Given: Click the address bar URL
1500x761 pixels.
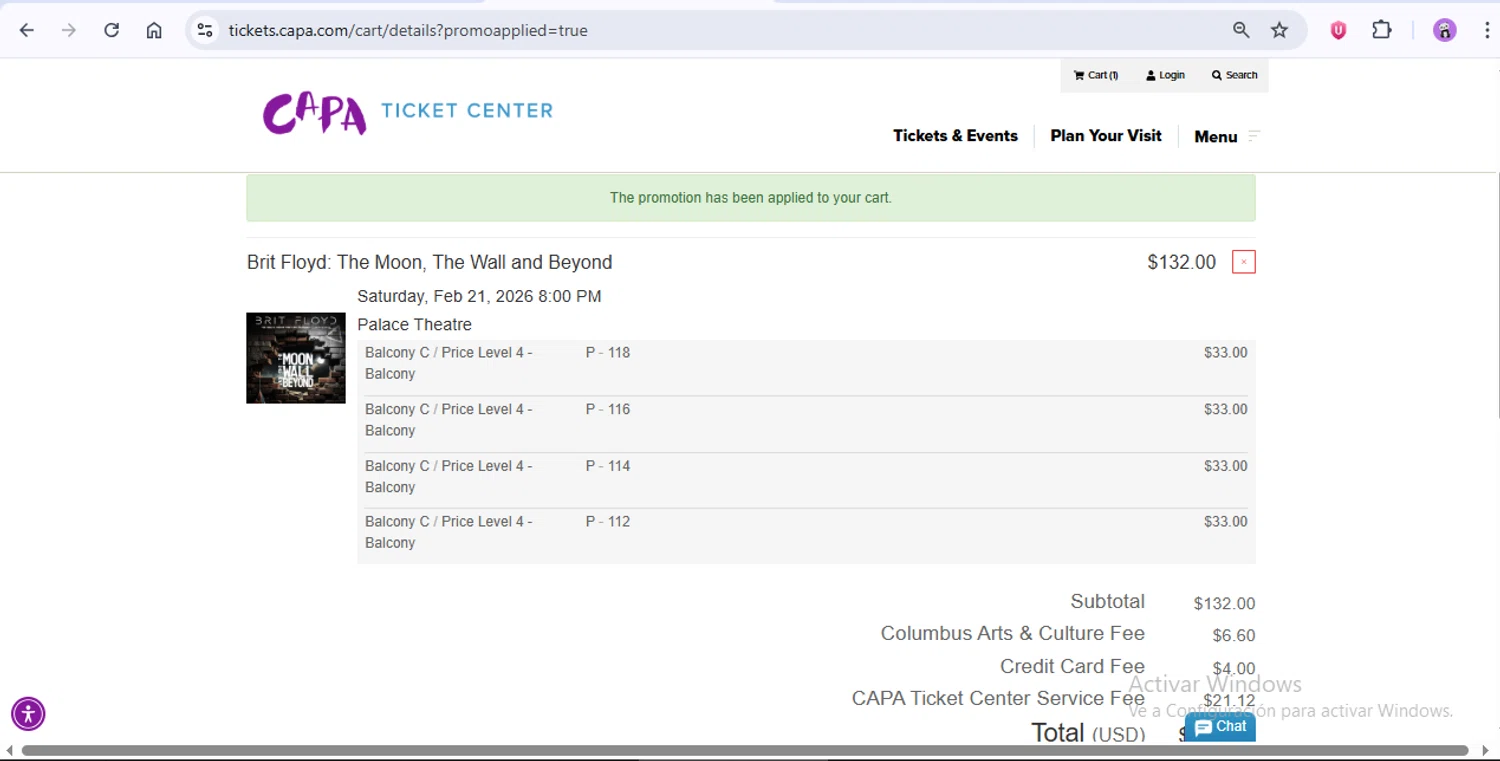Looking at the screenshot, I should pyautogui.click(x=408, y=30).
